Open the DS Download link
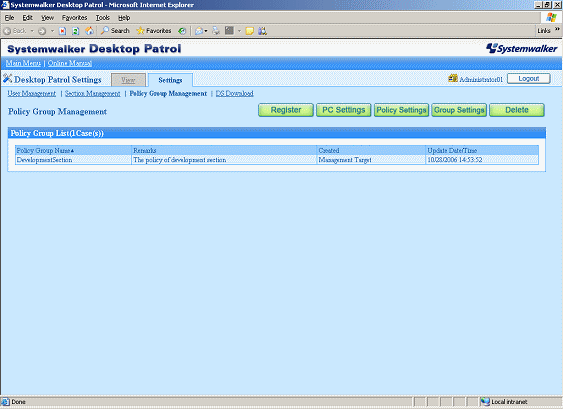 (x=234, y=93)
